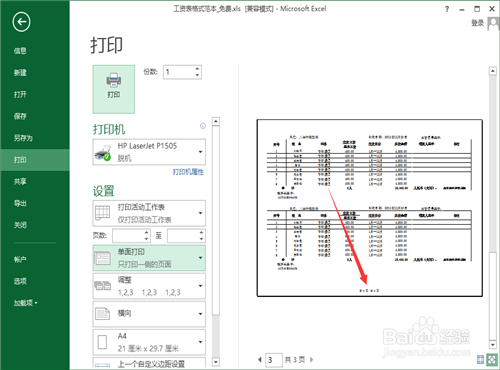This screenshot has height=370, width=500.
Task: Click the 至 end page field
Action: coord(183,236)
